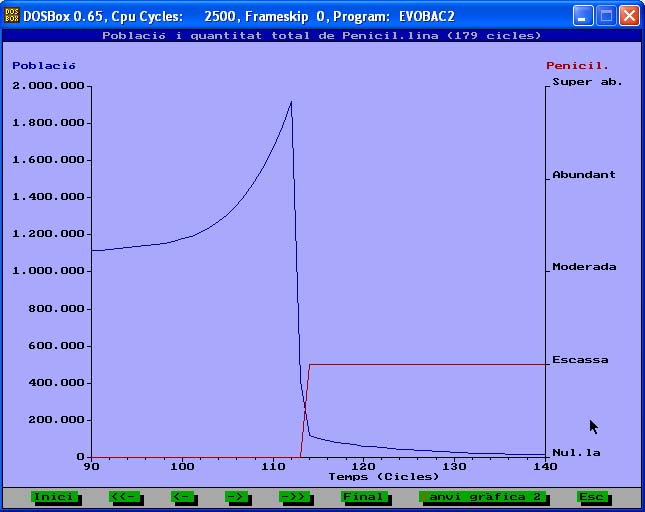Click the Població axis label
Screen dimensions: 645x512
point(43,66)
